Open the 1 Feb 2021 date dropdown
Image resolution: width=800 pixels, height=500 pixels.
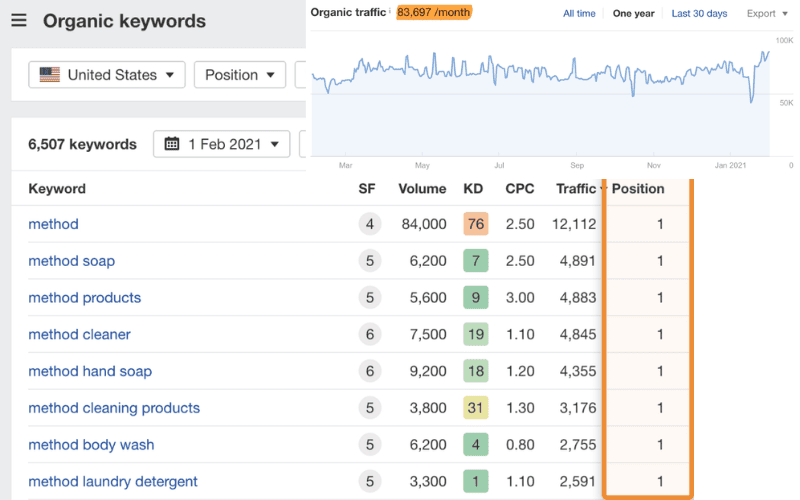pyautogui.click(x=221, y=144)
